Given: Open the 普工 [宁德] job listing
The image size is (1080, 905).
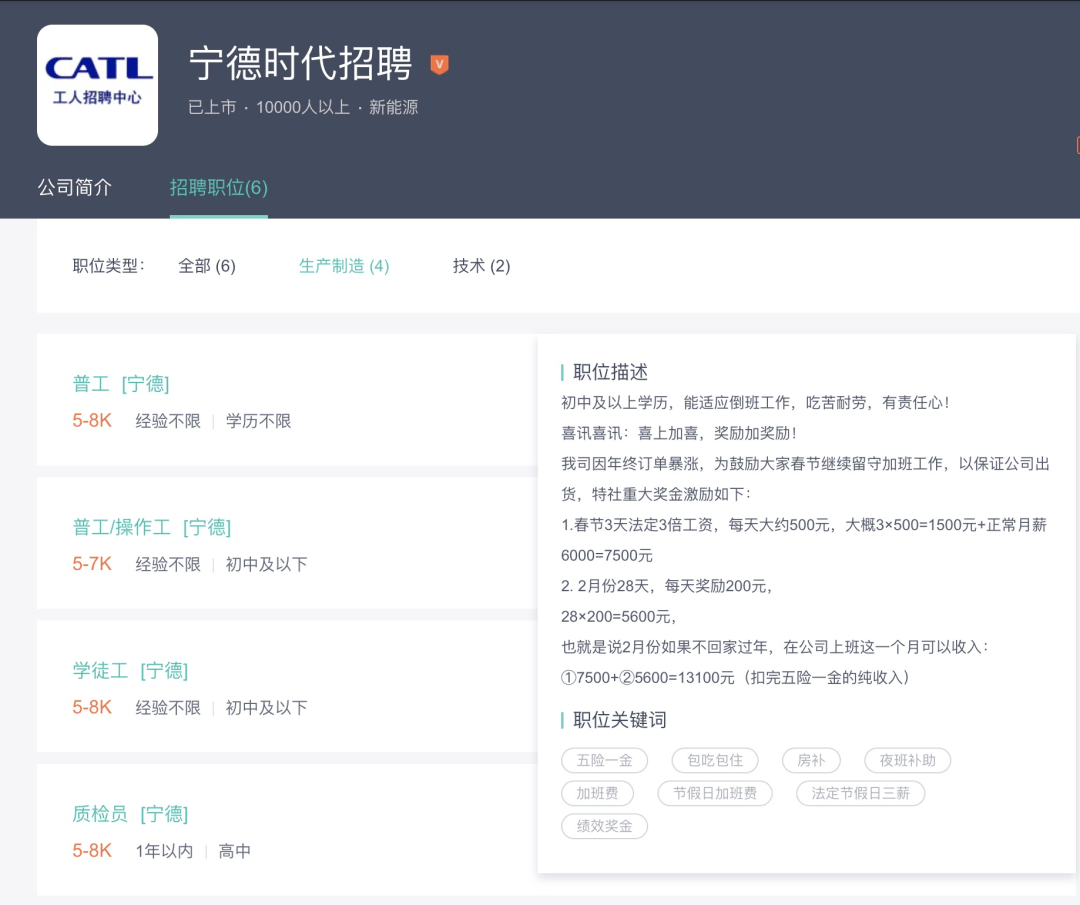Looking at the screenshot, I should 122,383.
